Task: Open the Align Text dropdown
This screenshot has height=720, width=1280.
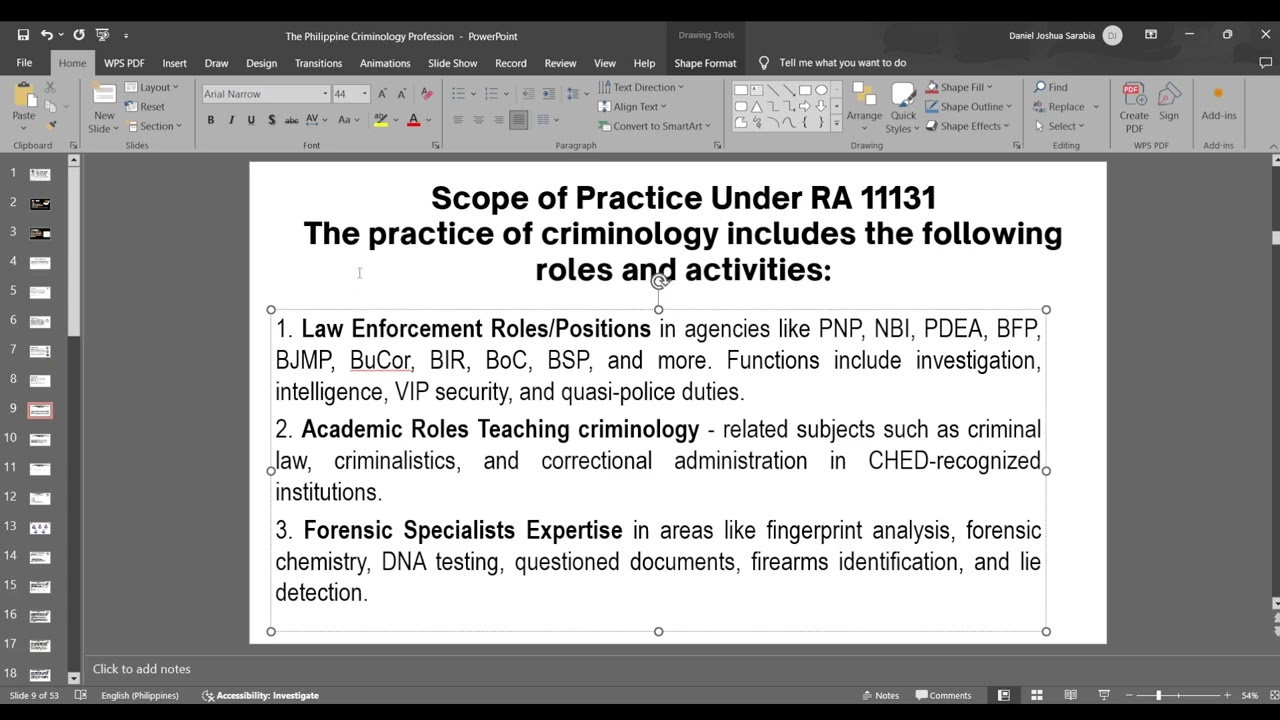Action: 633,107
